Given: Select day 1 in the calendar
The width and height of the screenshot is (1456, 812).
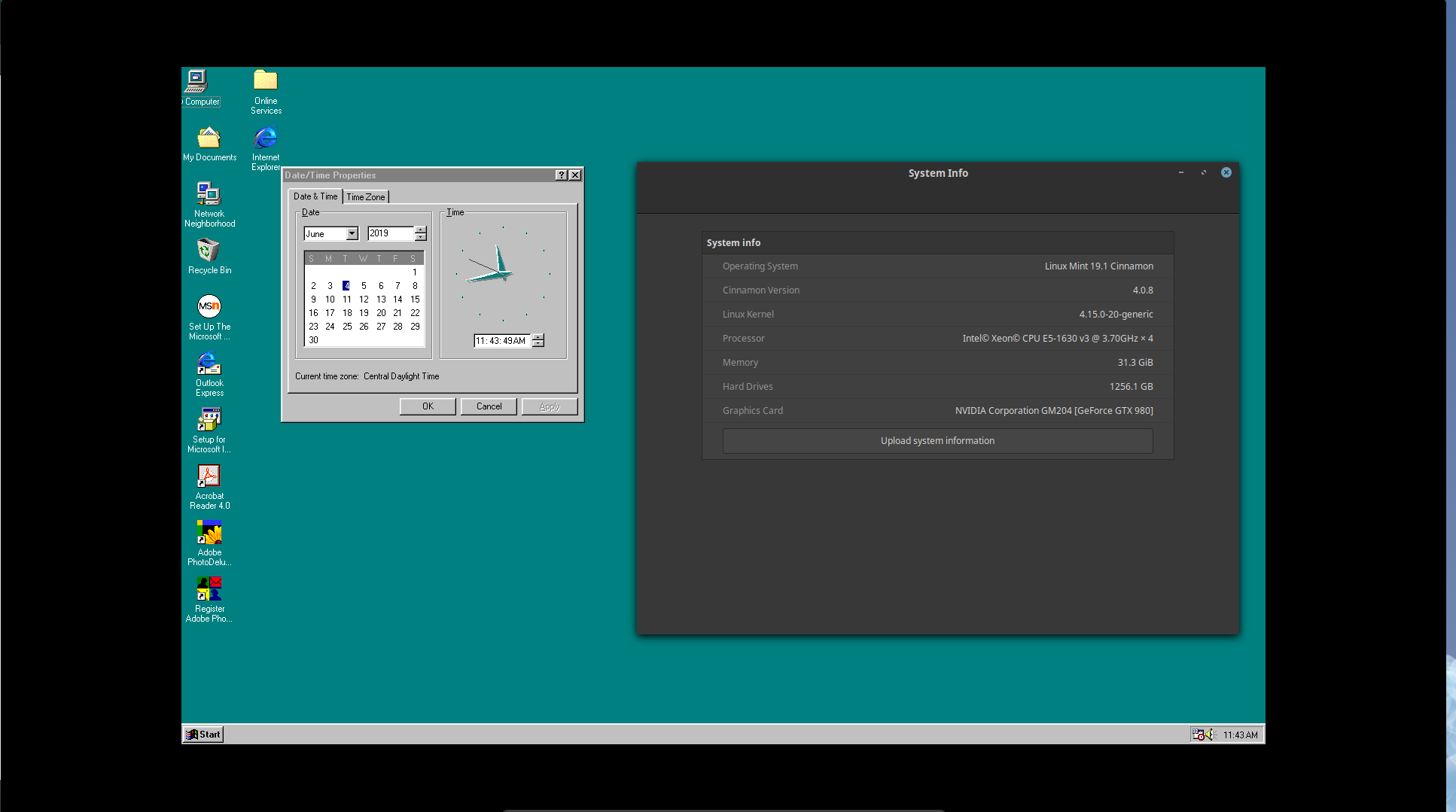Looking at the screenshot, I should click(415, 272).
